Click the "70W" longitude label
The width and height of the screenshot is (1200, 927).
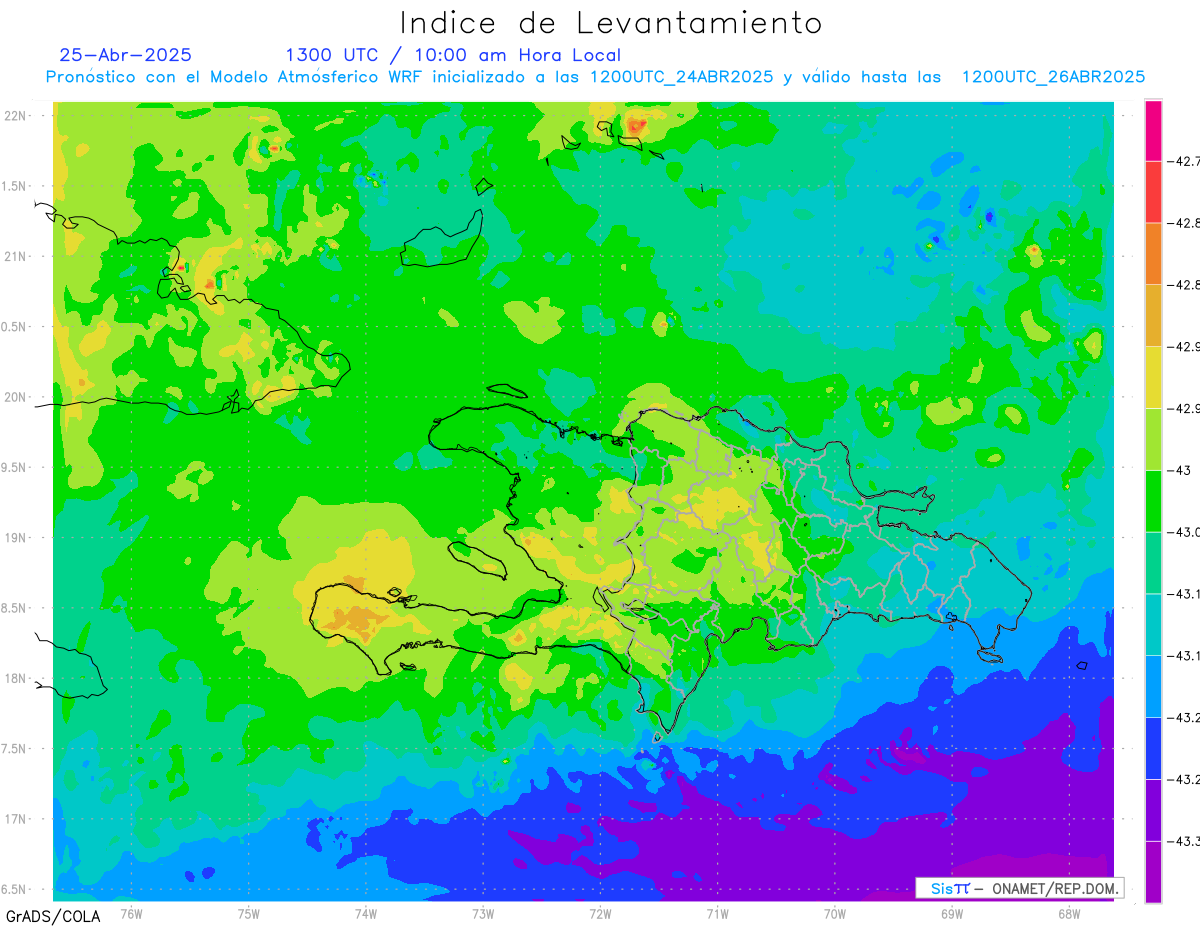(x=835, y=913)
